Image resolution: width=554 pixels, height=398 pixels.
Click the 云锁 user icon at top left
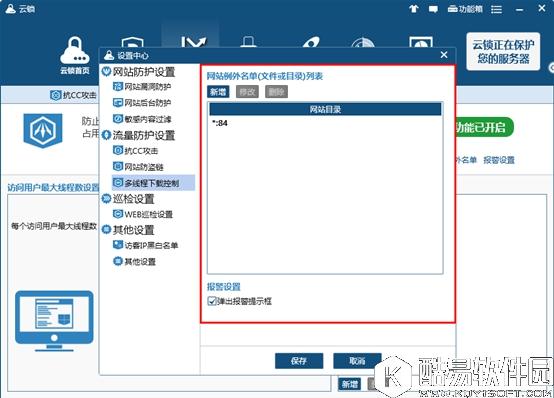click(x=11, y=9)
